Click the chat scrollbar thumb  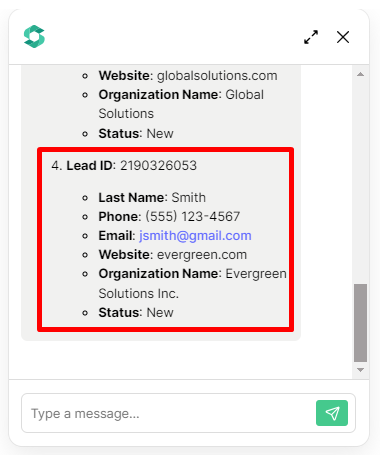[360, 323]
